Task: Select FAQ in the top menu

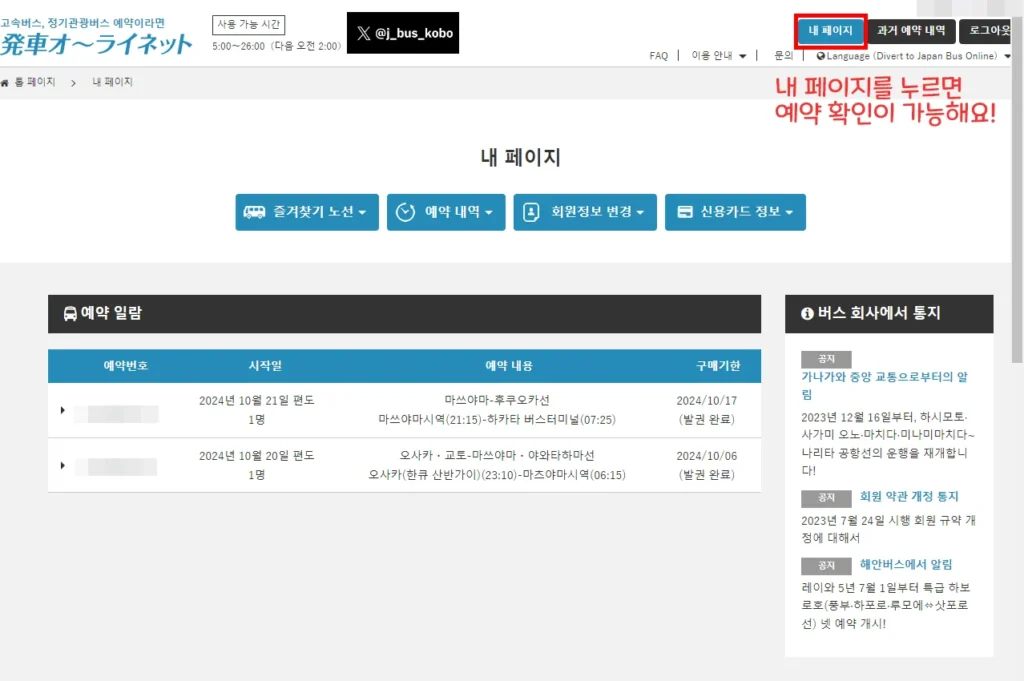Action: point(658,56)
